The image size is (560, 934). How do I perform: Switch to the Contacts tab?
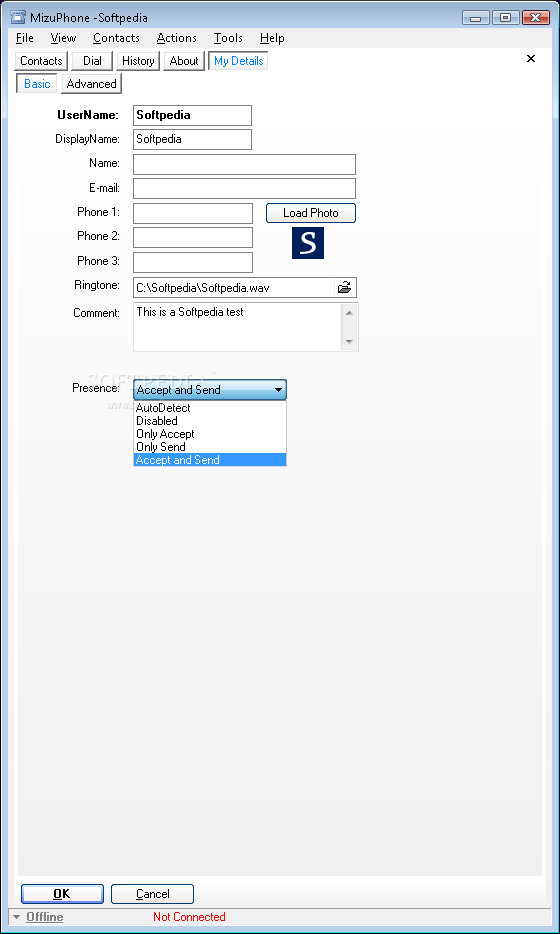coord(41,61)
